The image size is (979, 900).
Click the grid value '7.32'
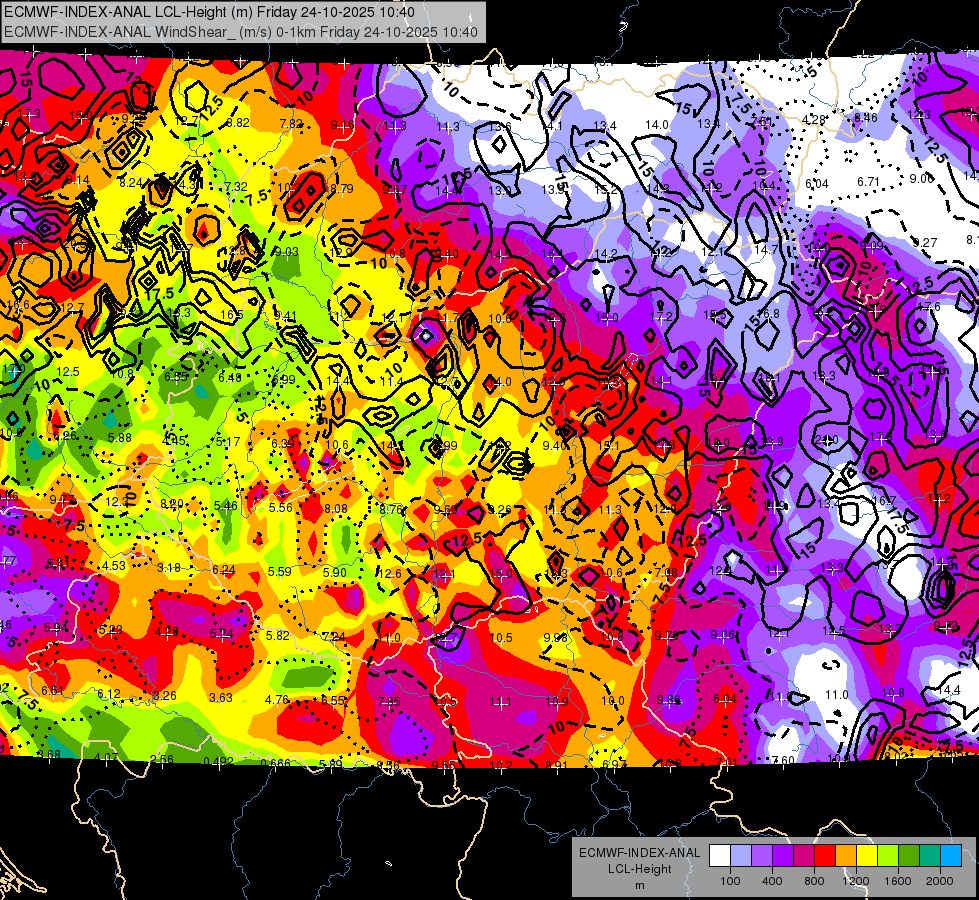click(x=236, y=187)
